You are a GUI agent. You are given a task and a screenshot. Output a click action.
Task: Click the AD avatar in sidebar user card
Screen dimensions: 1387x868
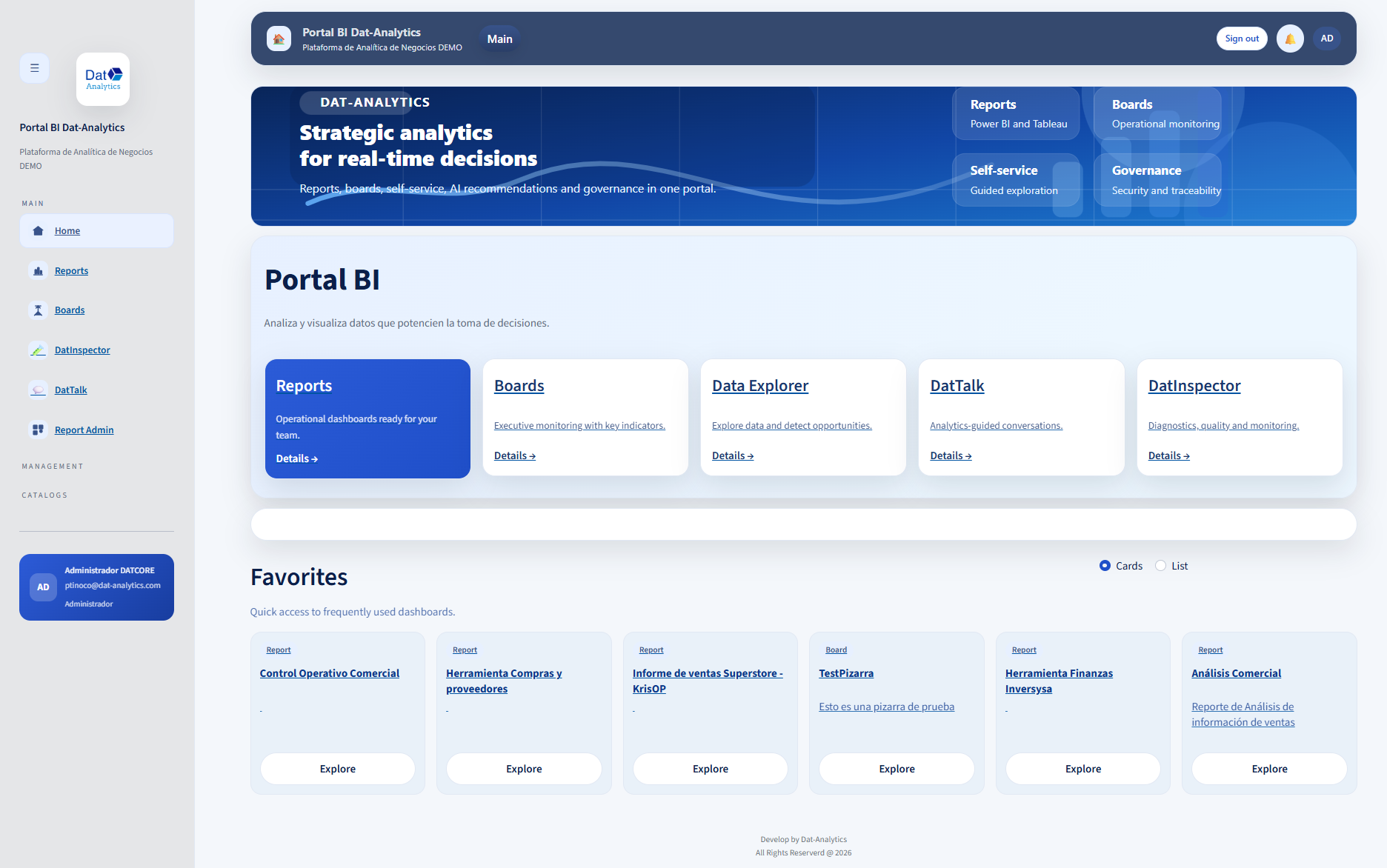43,587
